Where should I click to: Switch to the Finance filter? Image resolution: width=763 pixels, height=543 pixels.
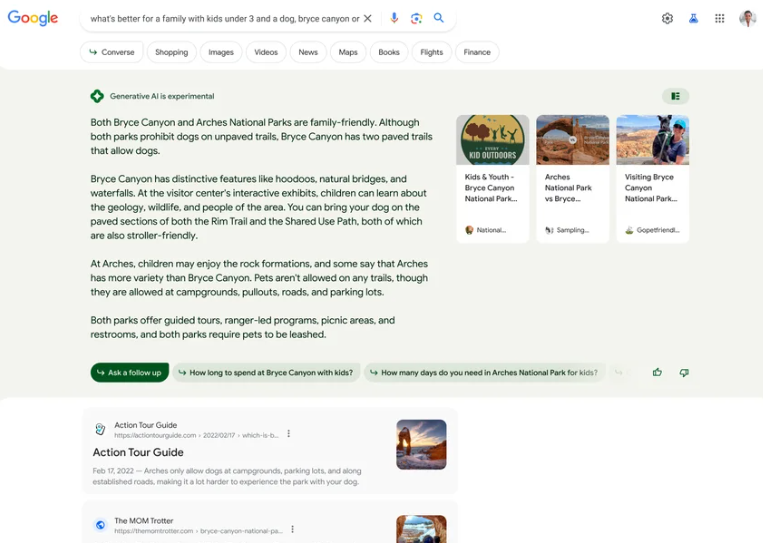477,52
